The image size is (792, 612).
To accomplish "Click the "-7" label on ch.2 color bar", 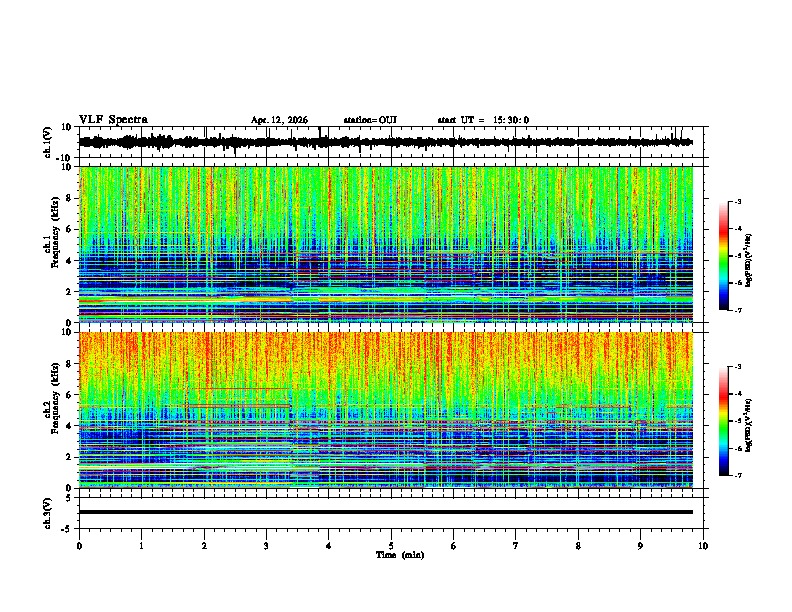I will 737,475.
